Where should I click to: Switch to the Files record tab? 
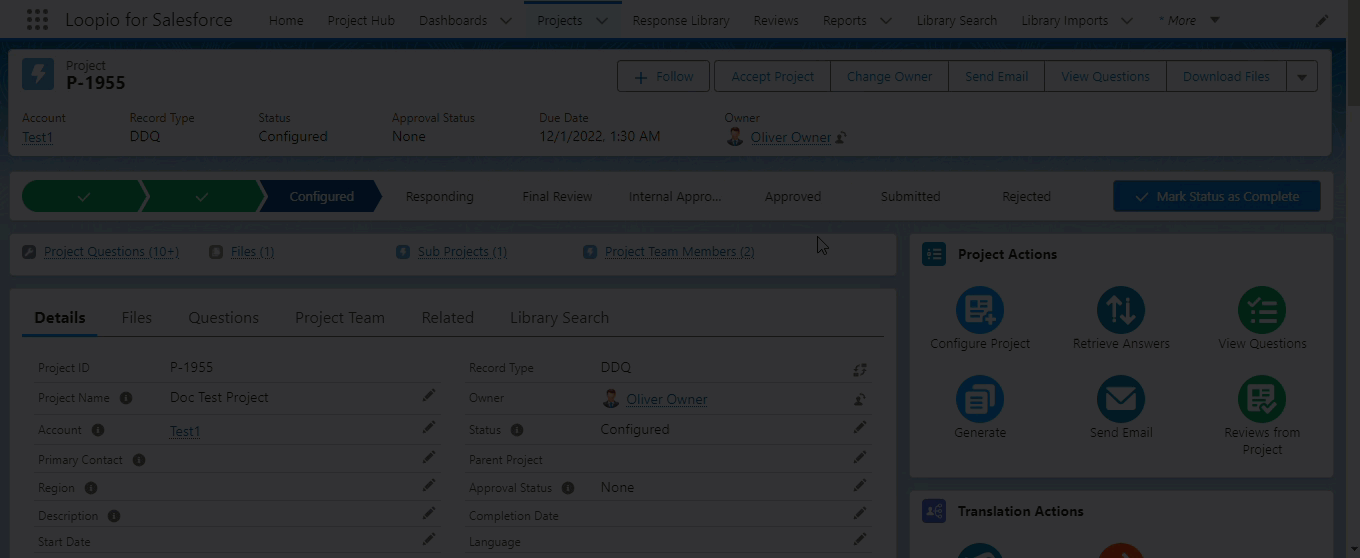point(137,317)
